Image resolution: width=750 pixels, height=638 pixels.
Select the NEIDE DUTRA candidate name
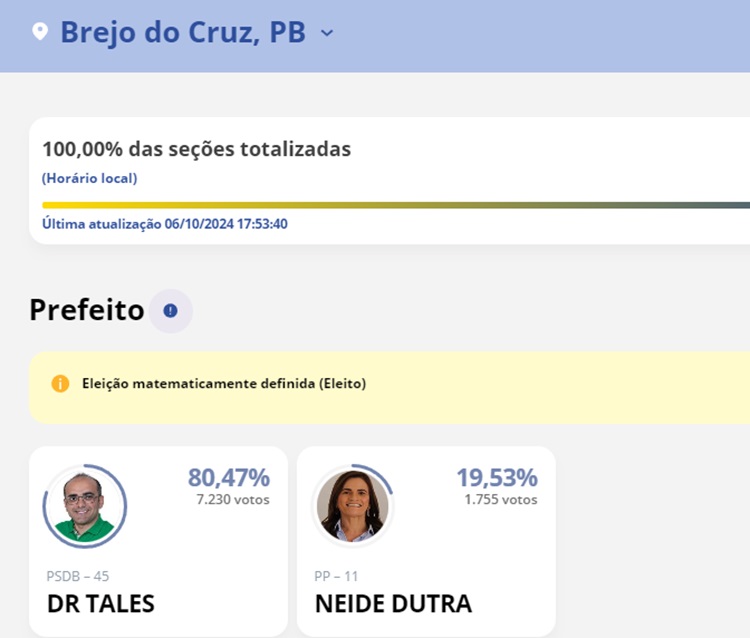[x=393, y=604]
